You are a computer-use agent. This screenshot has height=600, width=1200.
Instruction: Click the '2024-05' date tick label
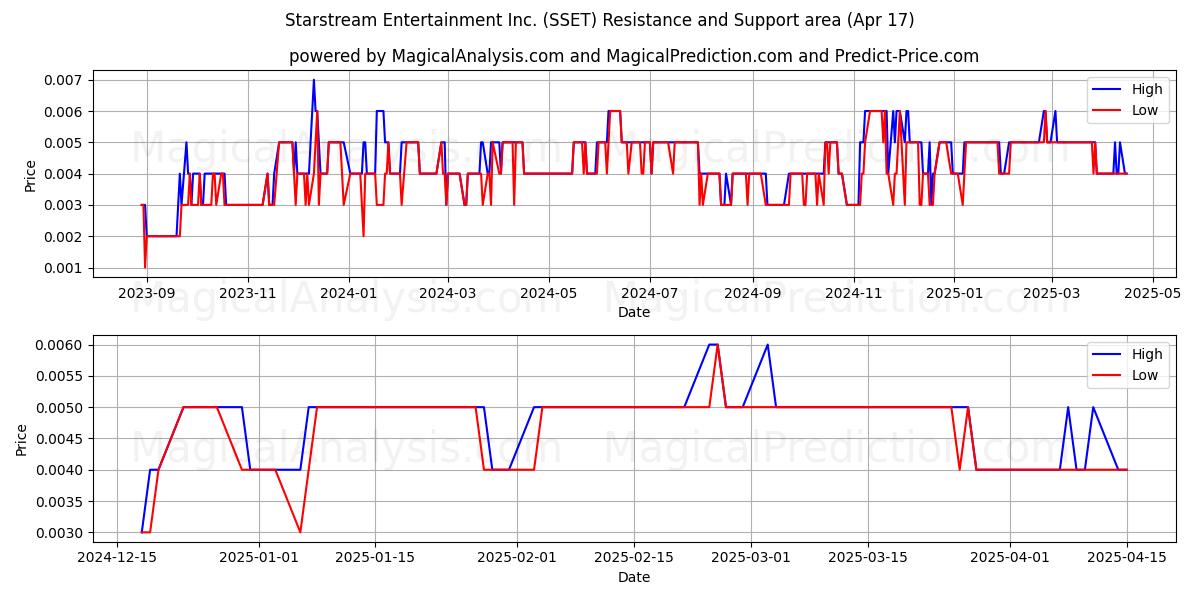[548, 293]
